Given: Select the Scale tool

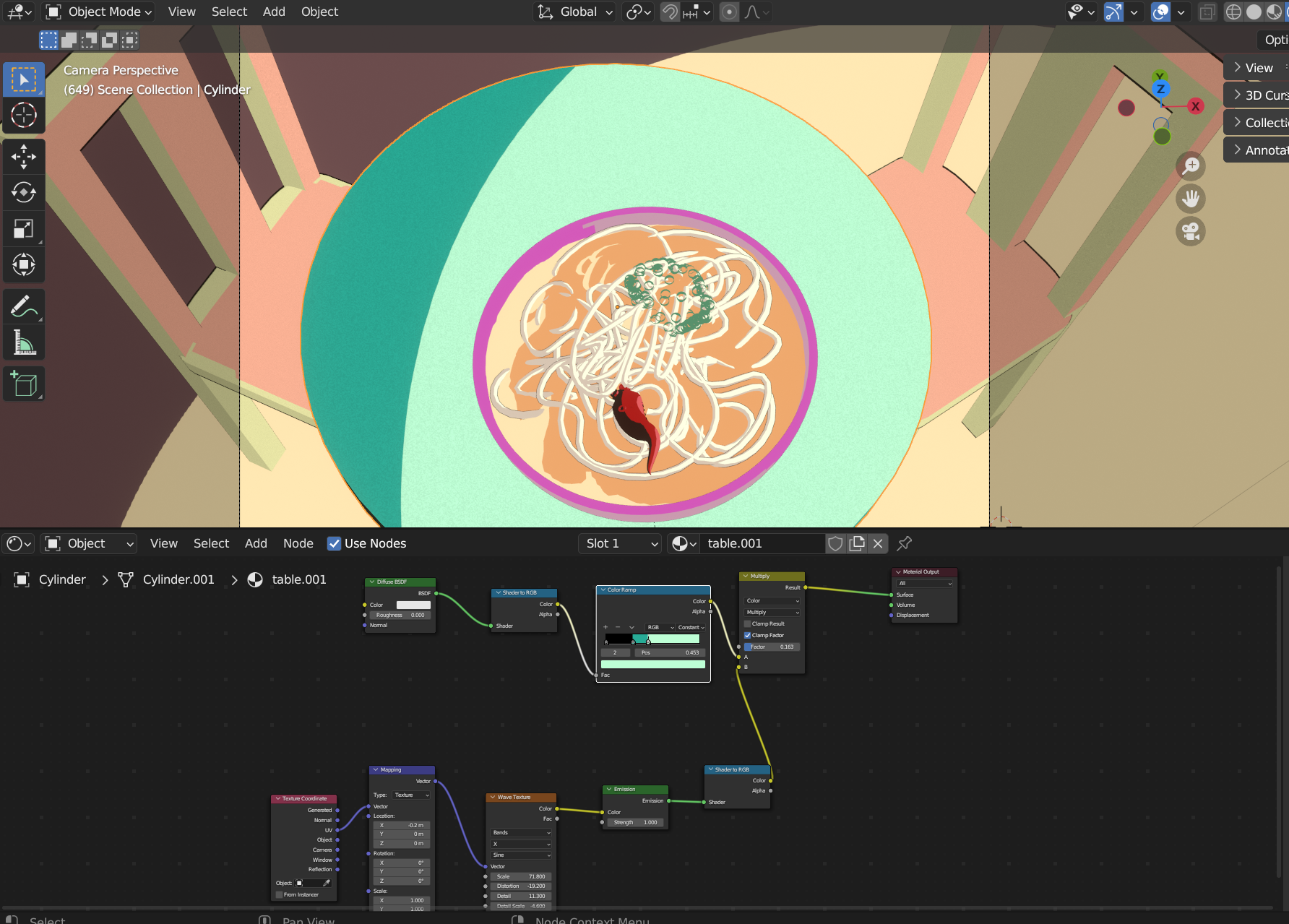Looking at the screenshot, I should click(24, 229).
